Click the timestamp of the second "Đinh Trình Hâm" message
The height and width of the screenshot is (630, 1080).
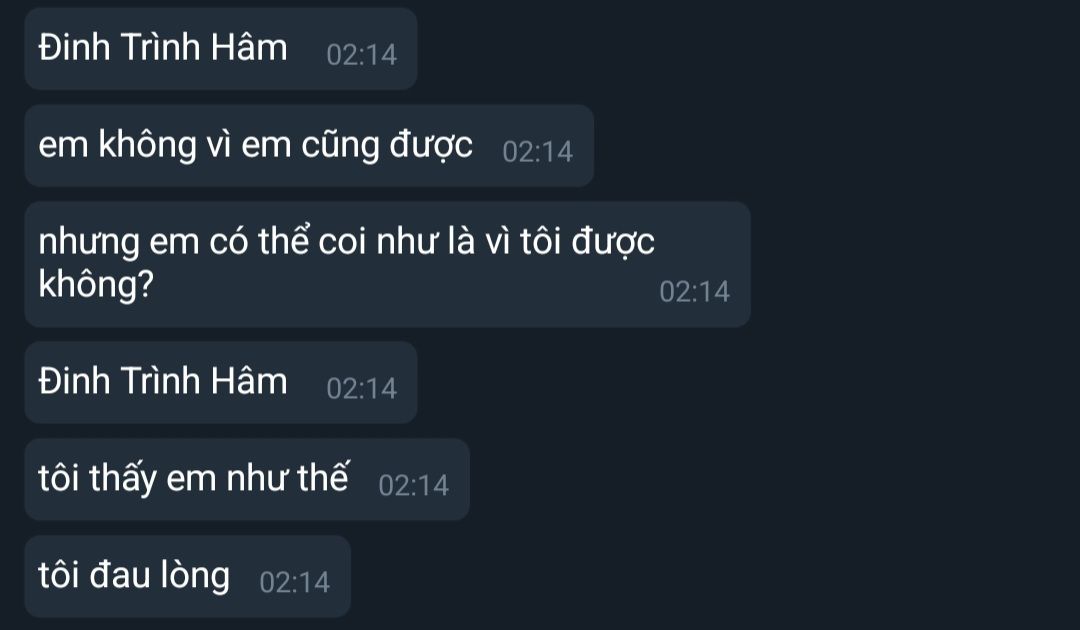[x=362, y=389]
